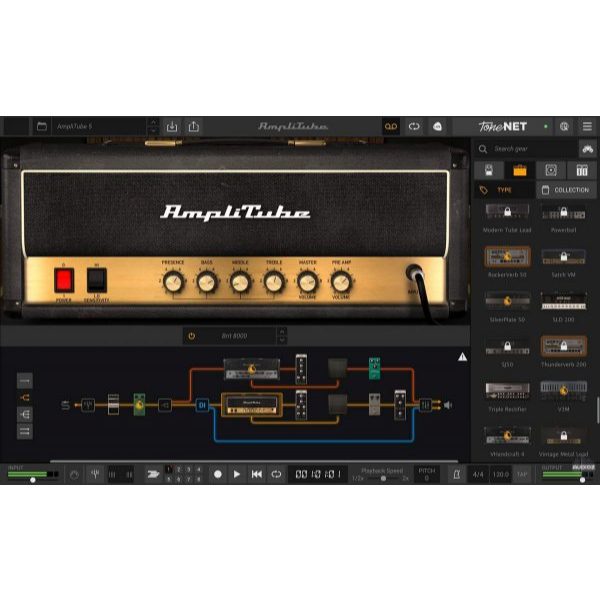Open the recorder tape icon
This screenshot has width=600, height=600.
pyautogui.click(x=391, y=126)
